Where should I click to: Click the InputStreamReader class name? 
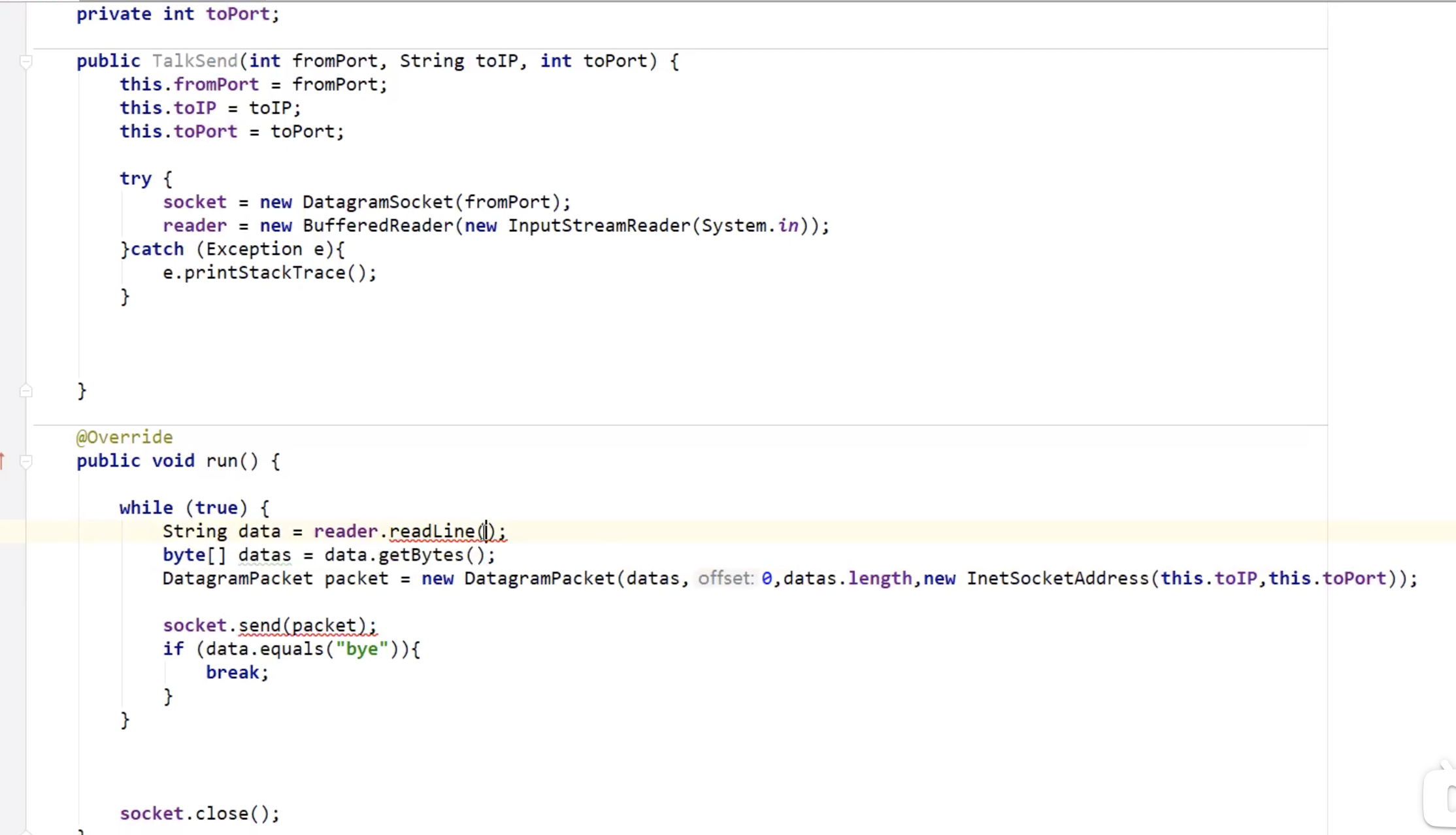tap(599, 226)
